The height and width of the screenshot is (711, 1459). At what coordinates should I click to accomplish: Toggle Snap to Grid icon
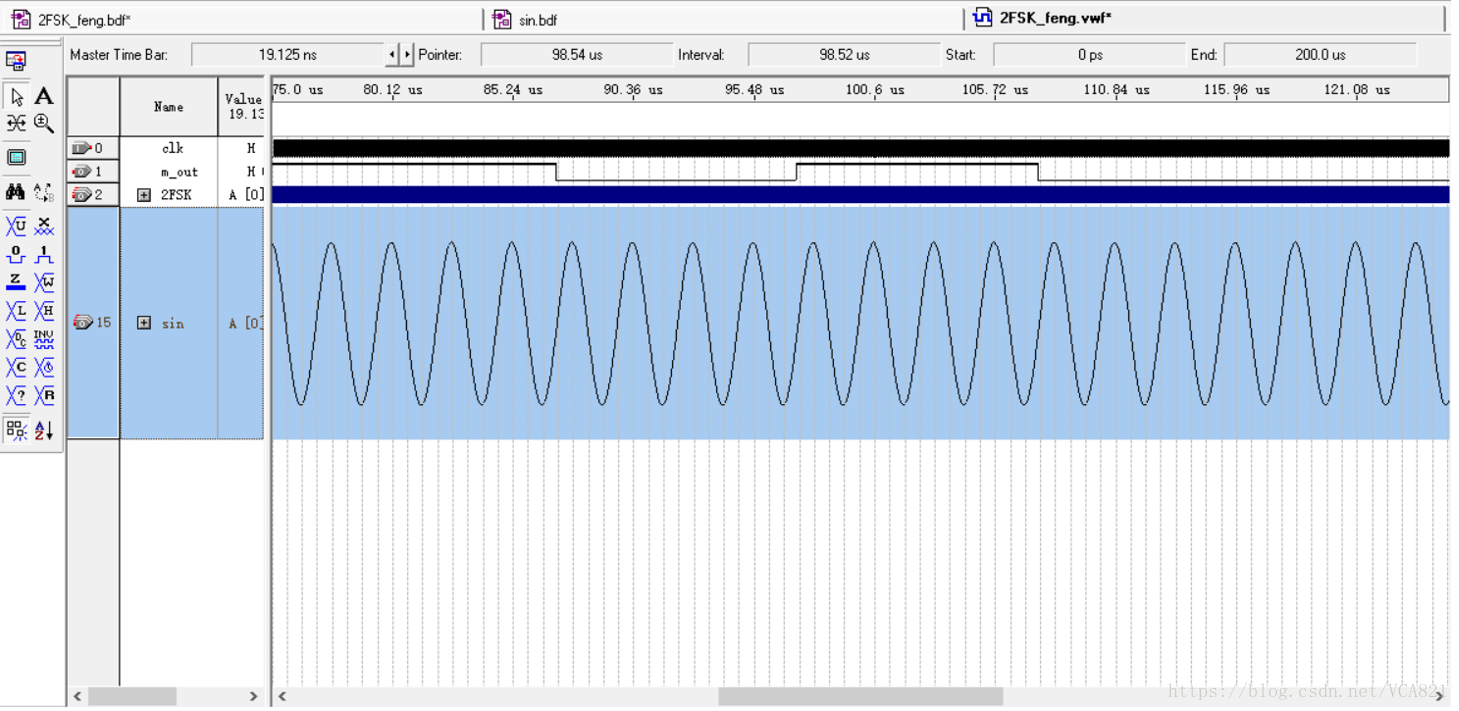[x=16, y=431]
